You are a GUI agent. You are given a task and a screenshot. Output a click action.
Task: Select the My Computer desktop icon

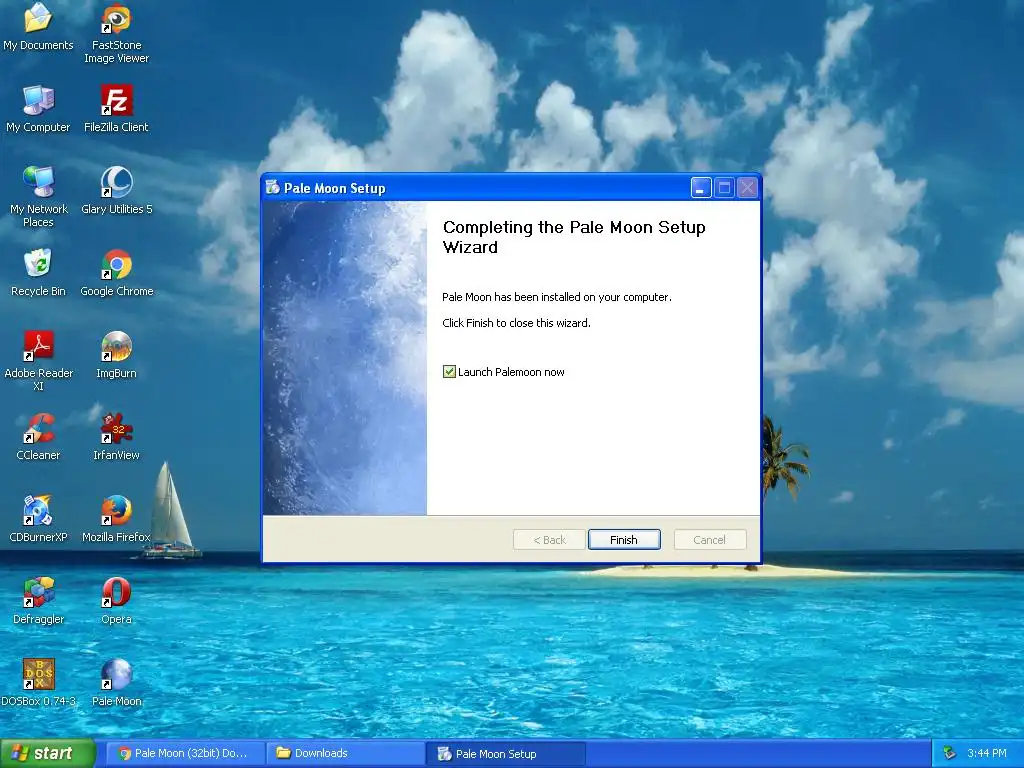coord(38,109)
